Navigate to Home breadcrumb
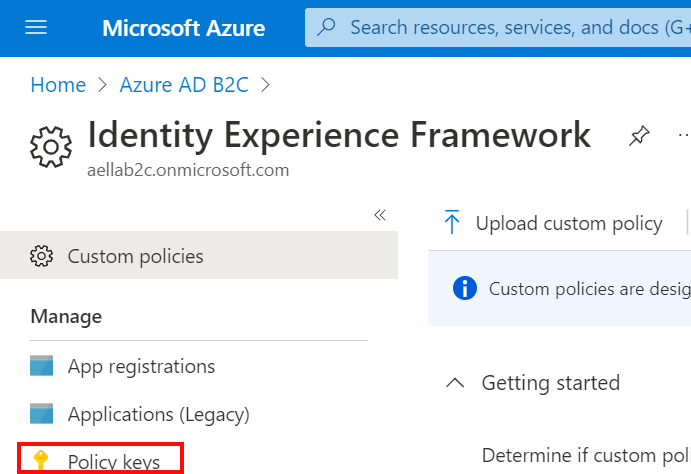 pyautogui.click(x=58, y=85)
